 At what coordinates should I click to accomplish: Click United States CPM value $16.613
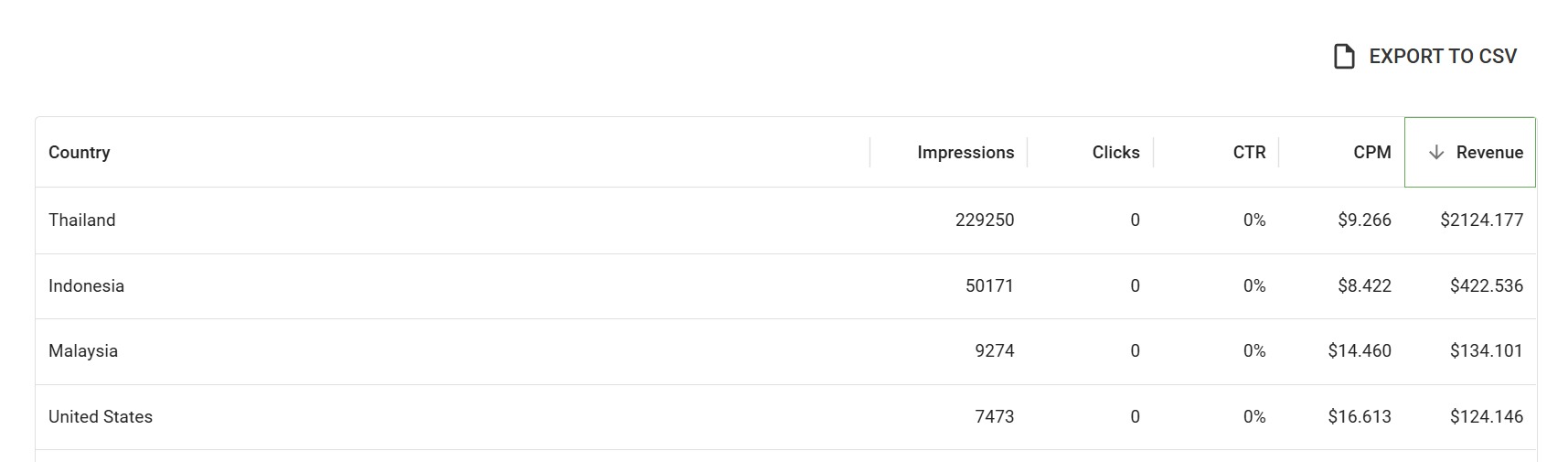(x=1360, y=417)
